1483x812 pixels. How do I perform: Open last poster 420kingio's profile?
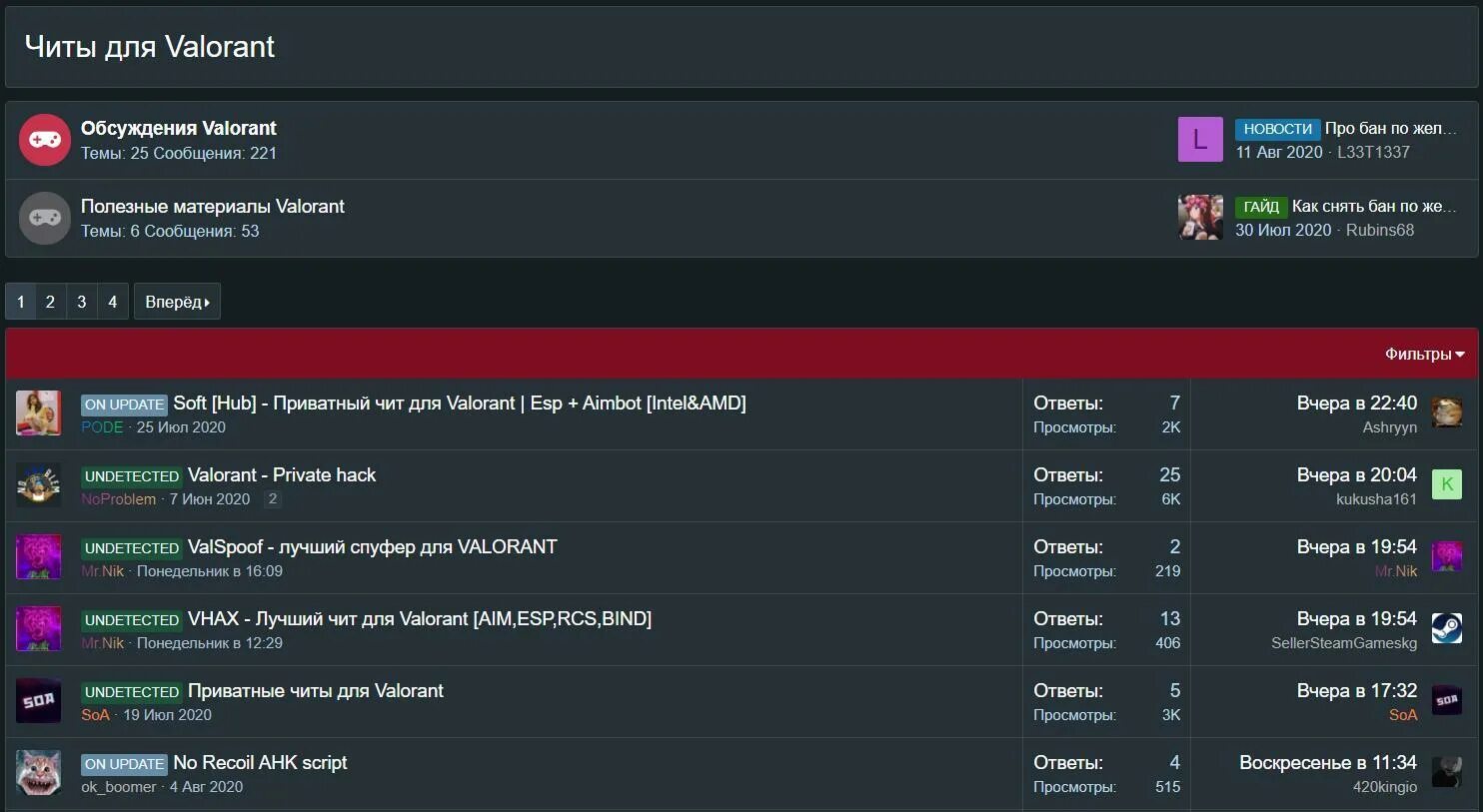[x=1384, y=786]
